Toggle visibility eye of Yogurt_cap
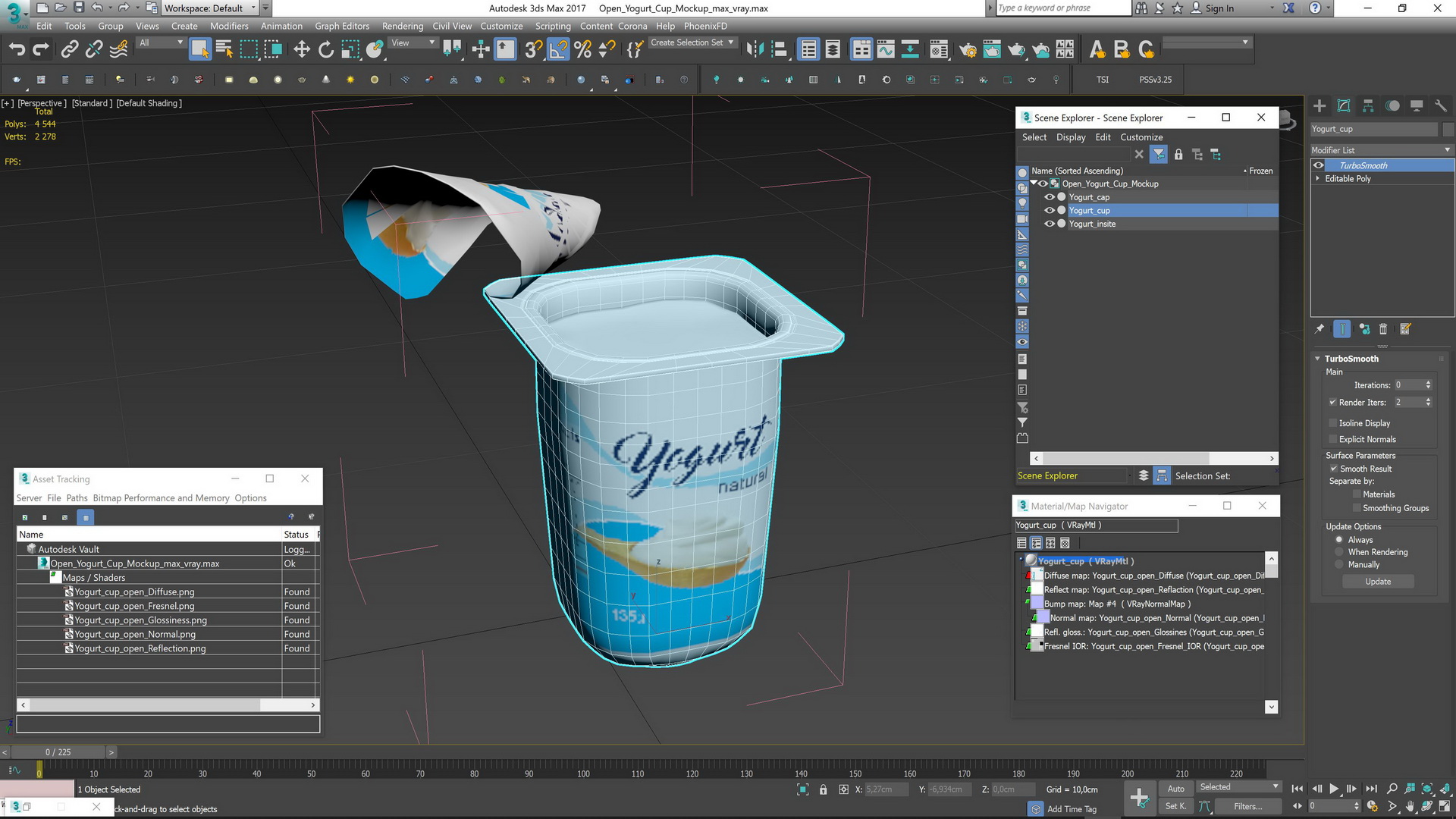1456x819 pixels. coord(1050,197)
